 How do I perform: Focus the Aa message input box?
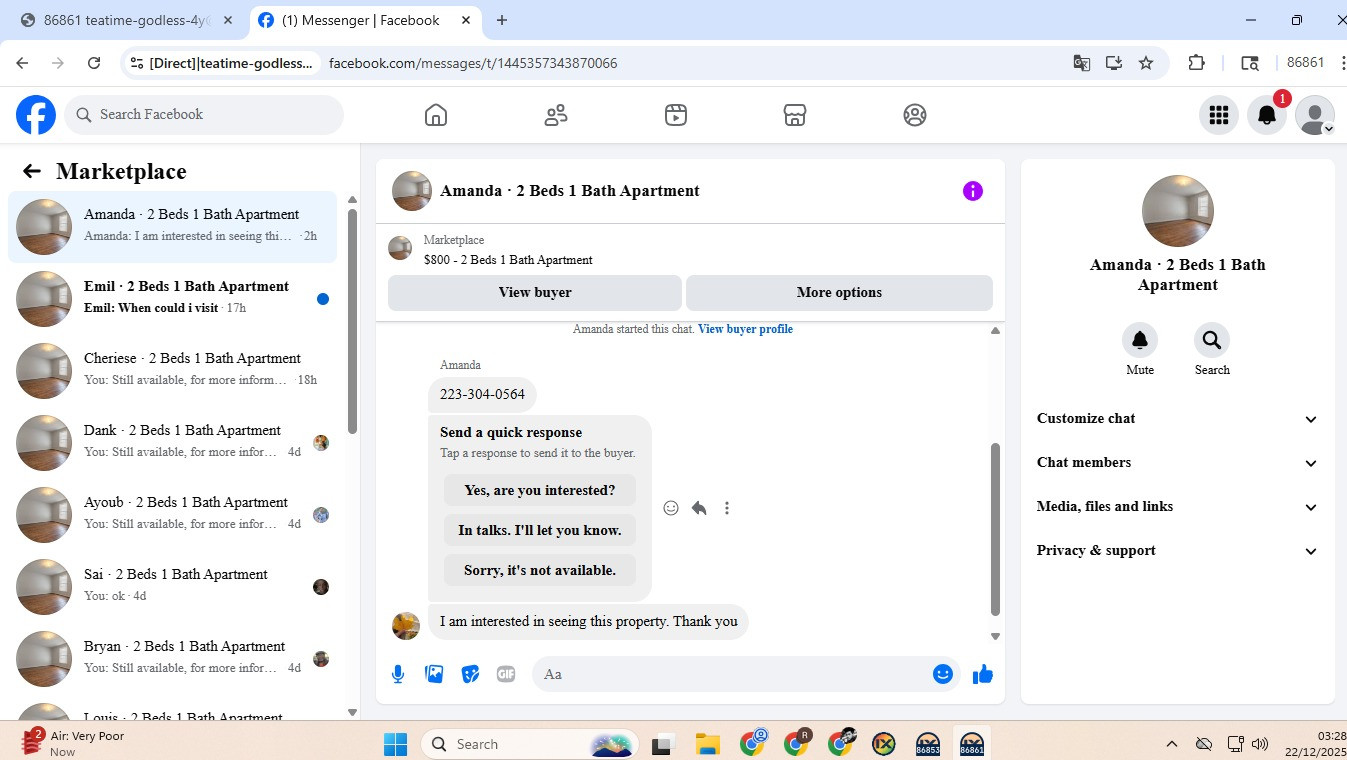pos(734,674)
